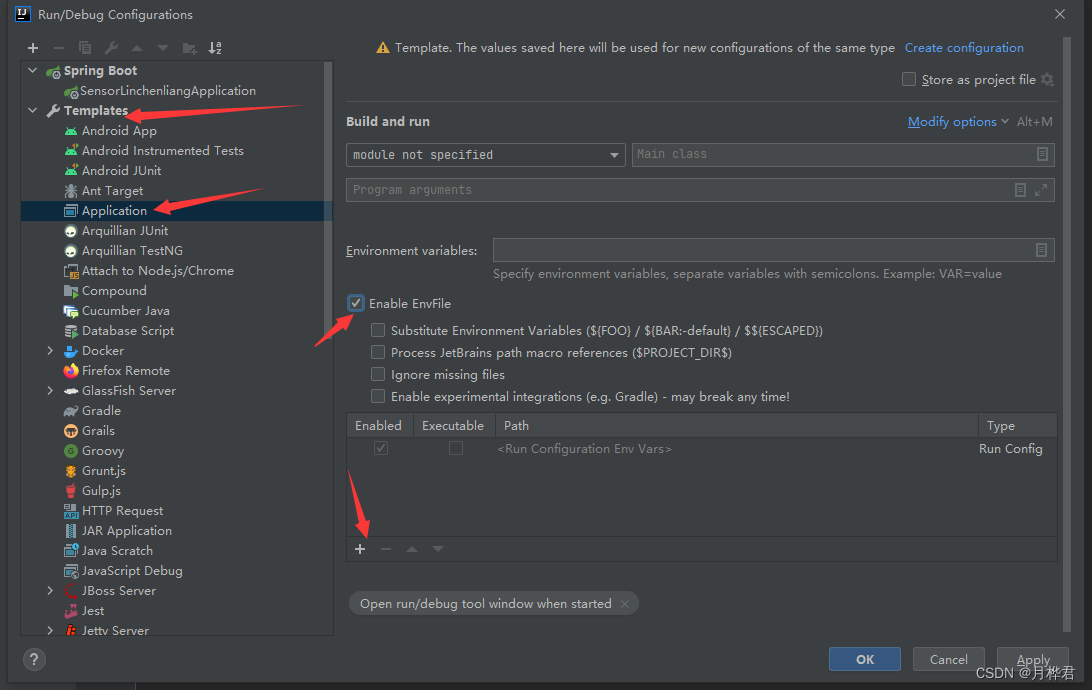The height and width of the screenshot is (690, 1092).
Task: Select the Android App template
Action: pyautogui.click(x=119, y=131)
